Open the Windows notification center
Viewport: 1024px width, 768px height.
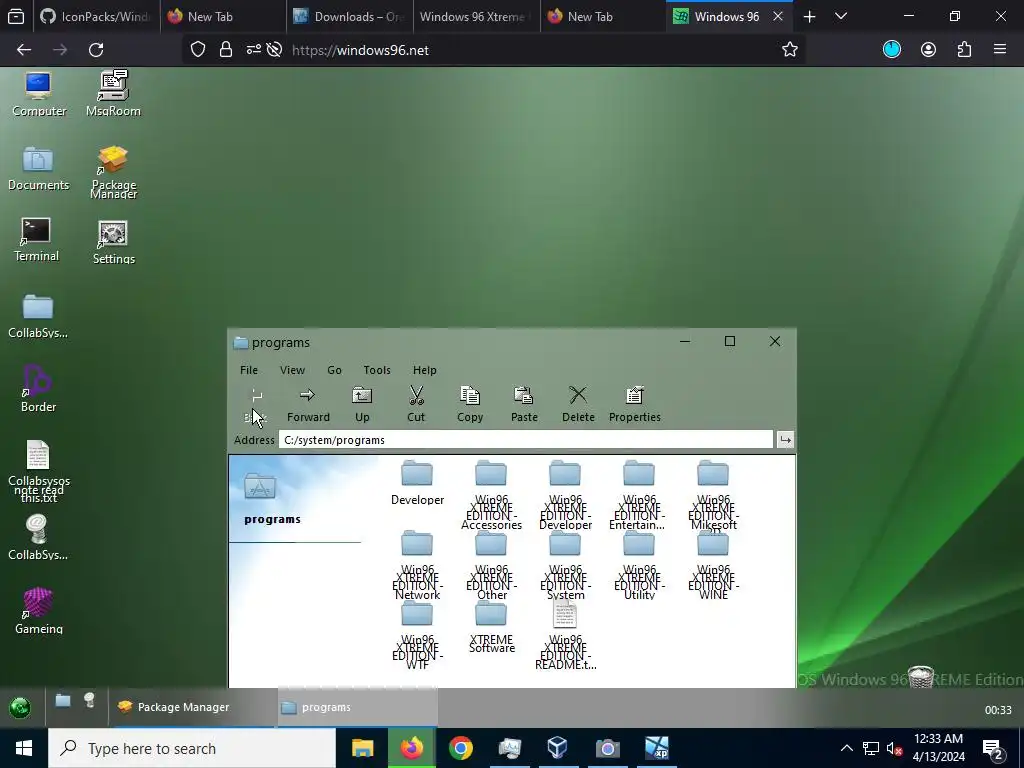993,748
